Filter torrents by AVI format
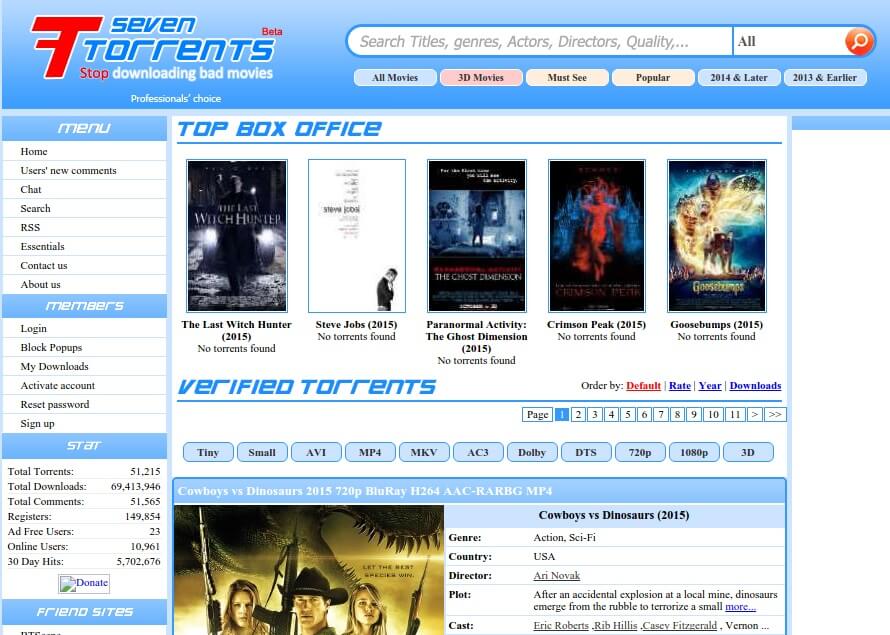Screen dimensions: 890x635 click(316, 452)
